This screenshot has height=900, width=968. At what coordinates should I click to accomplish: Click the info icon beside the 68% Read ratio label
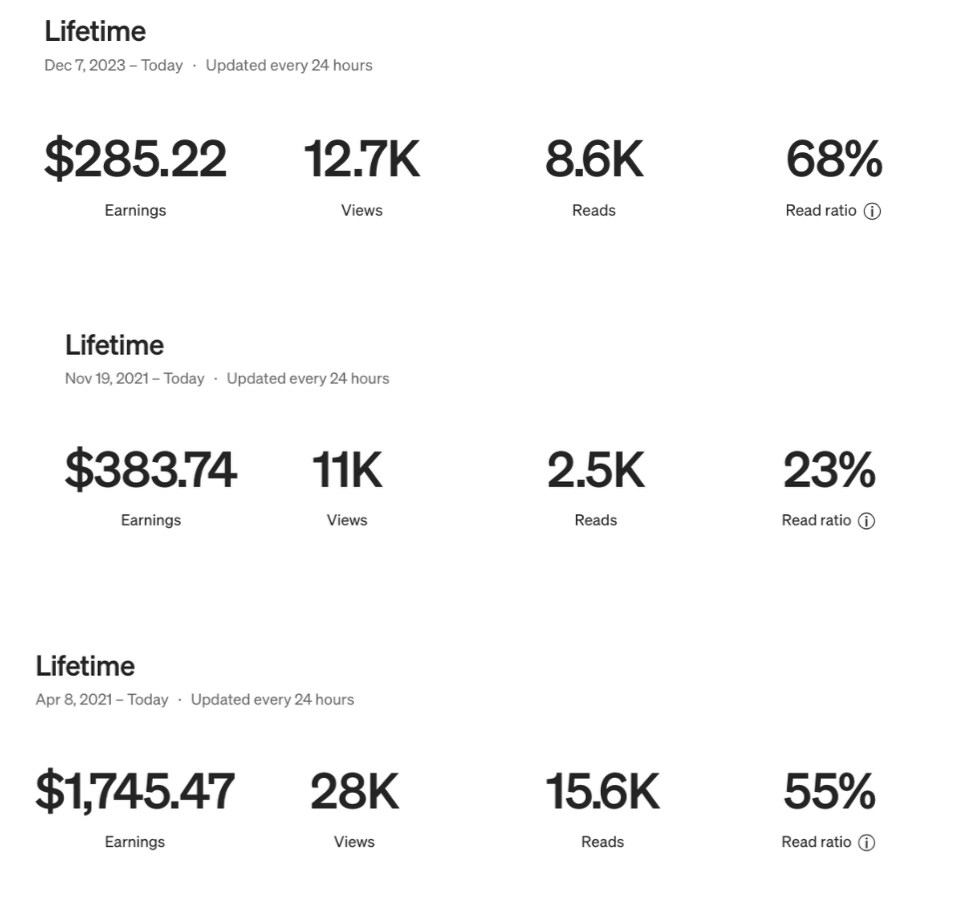pyautogui.click(x=872, y=211)
